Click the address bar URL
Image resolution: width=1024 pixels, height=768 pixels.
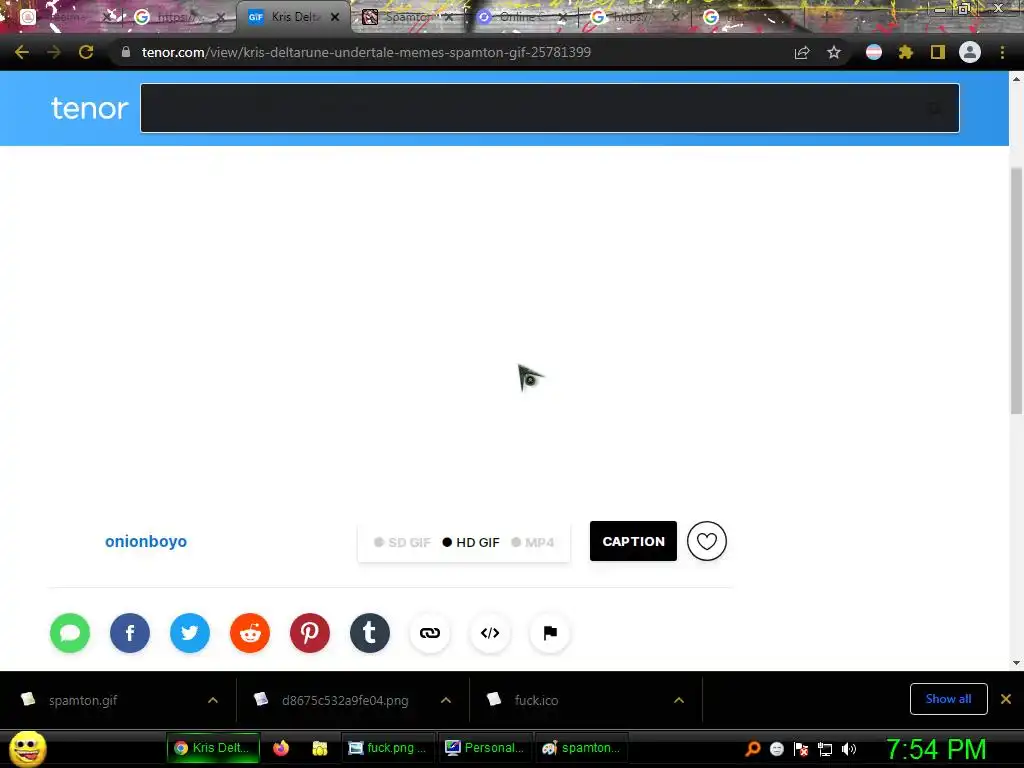pyautogui.click(x=366, y=52)
